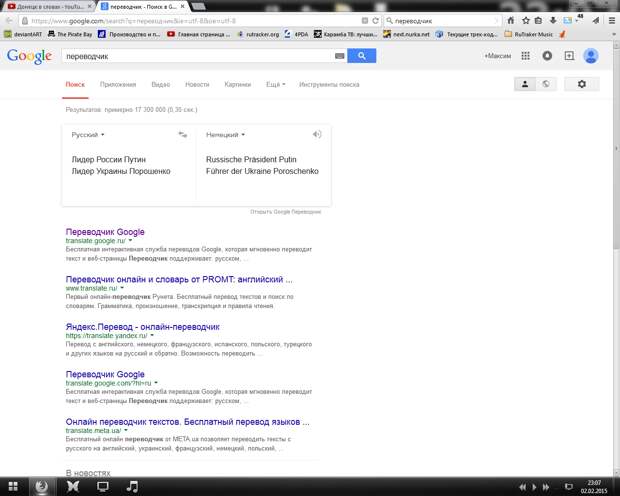Viewport: 620px width, 496px height.
Task: Select the Видео tab
Action: [161, 84]
